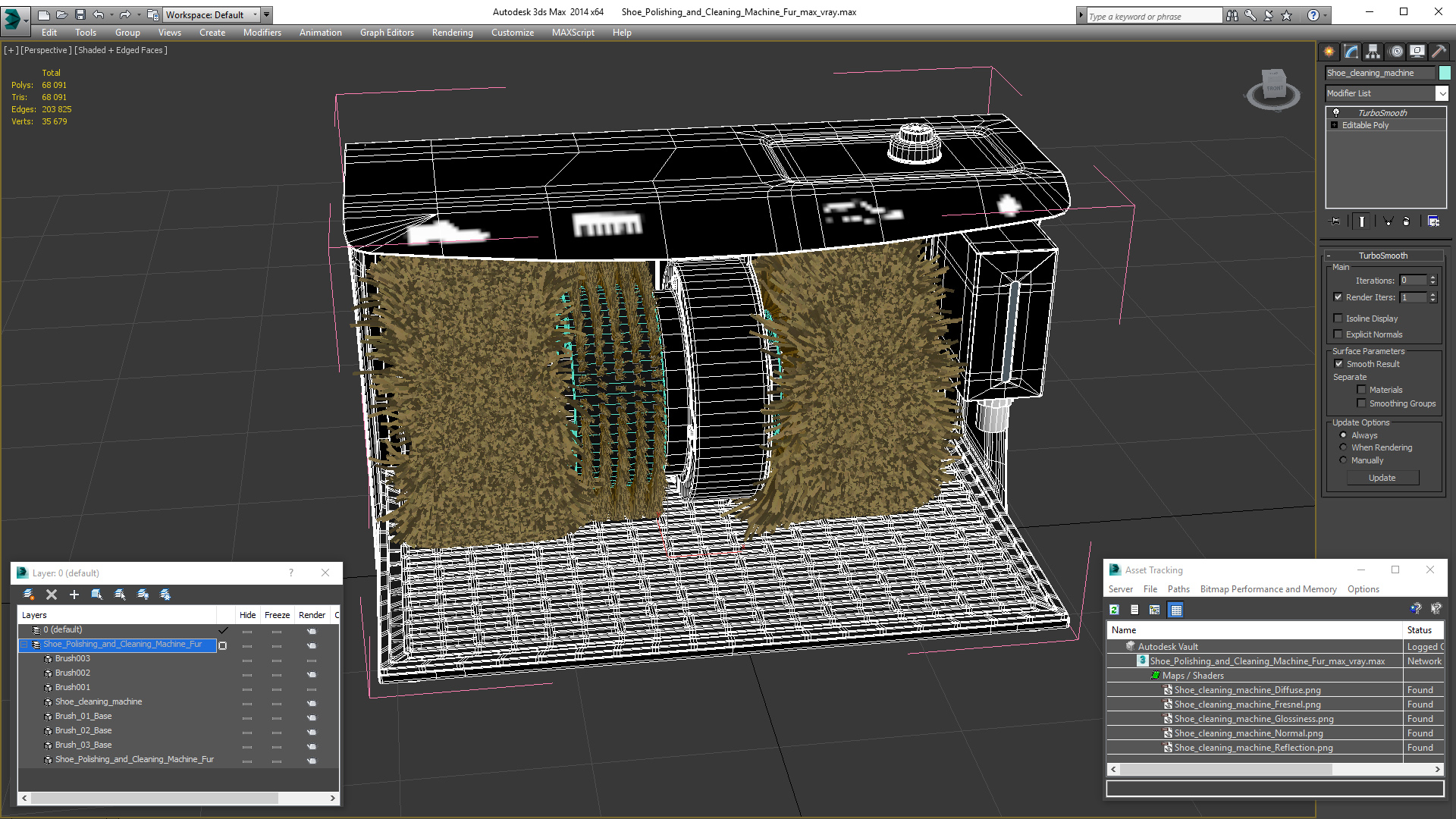Collapse the Shoe_Polishing_and_Cleaning_Machine_Fur layer

click(24, 645)
